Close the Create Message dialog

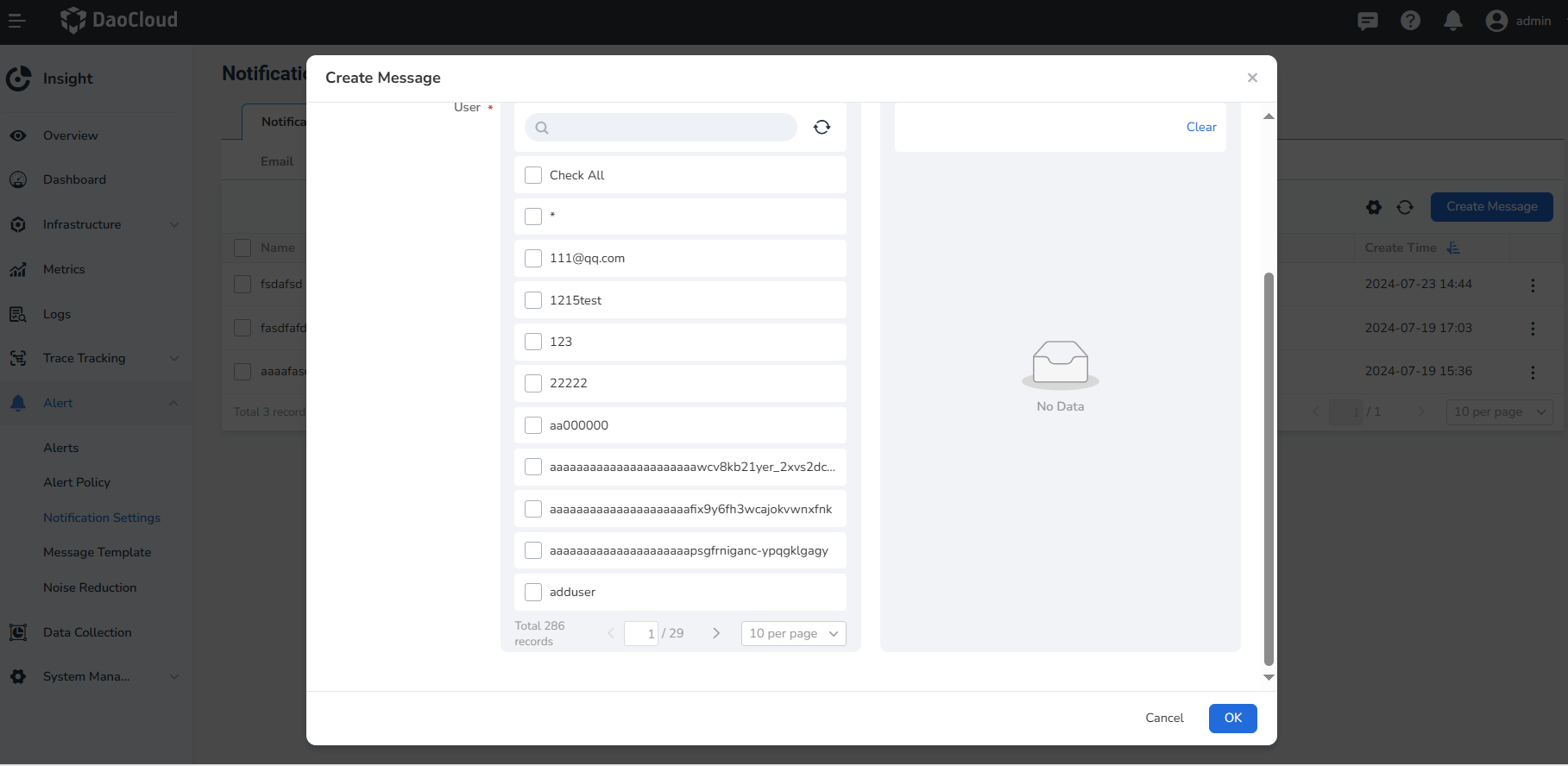[x=1252, y=78]
